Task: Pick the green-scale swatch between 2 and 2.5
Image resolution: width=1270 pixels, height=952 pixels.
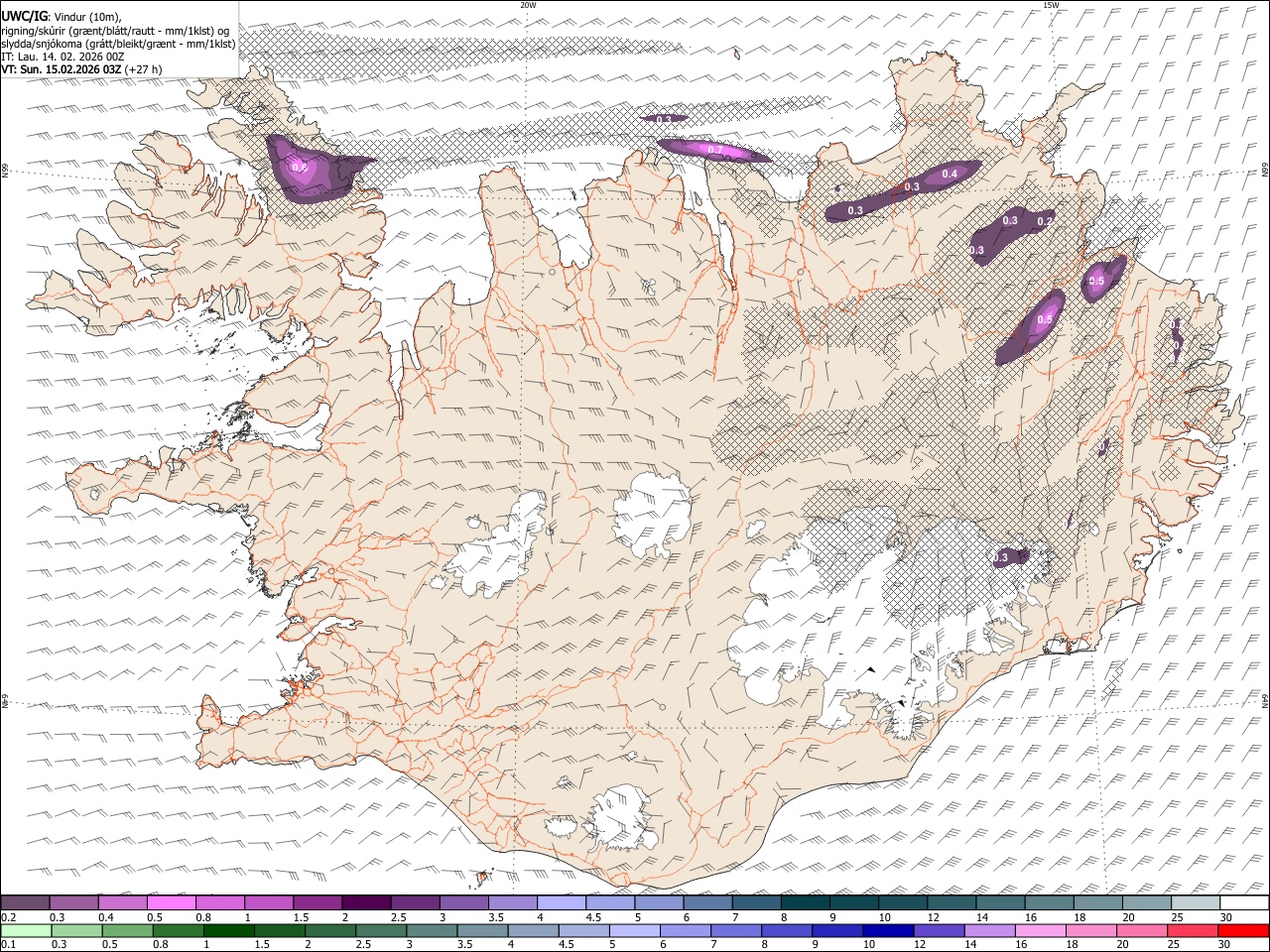Action: (x=331, y=930)
